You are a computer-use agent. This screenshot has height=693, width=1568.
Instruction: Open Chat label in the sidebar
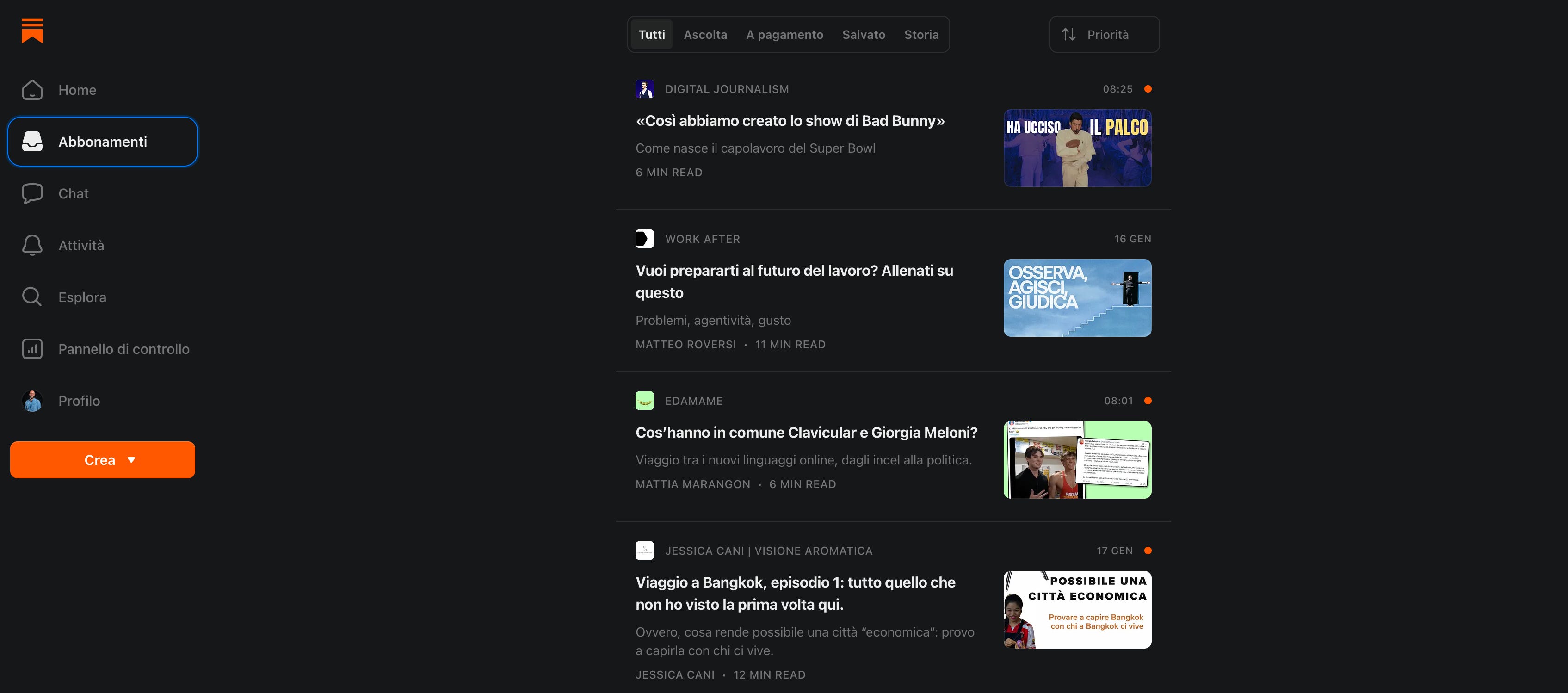tap(73, 194)
